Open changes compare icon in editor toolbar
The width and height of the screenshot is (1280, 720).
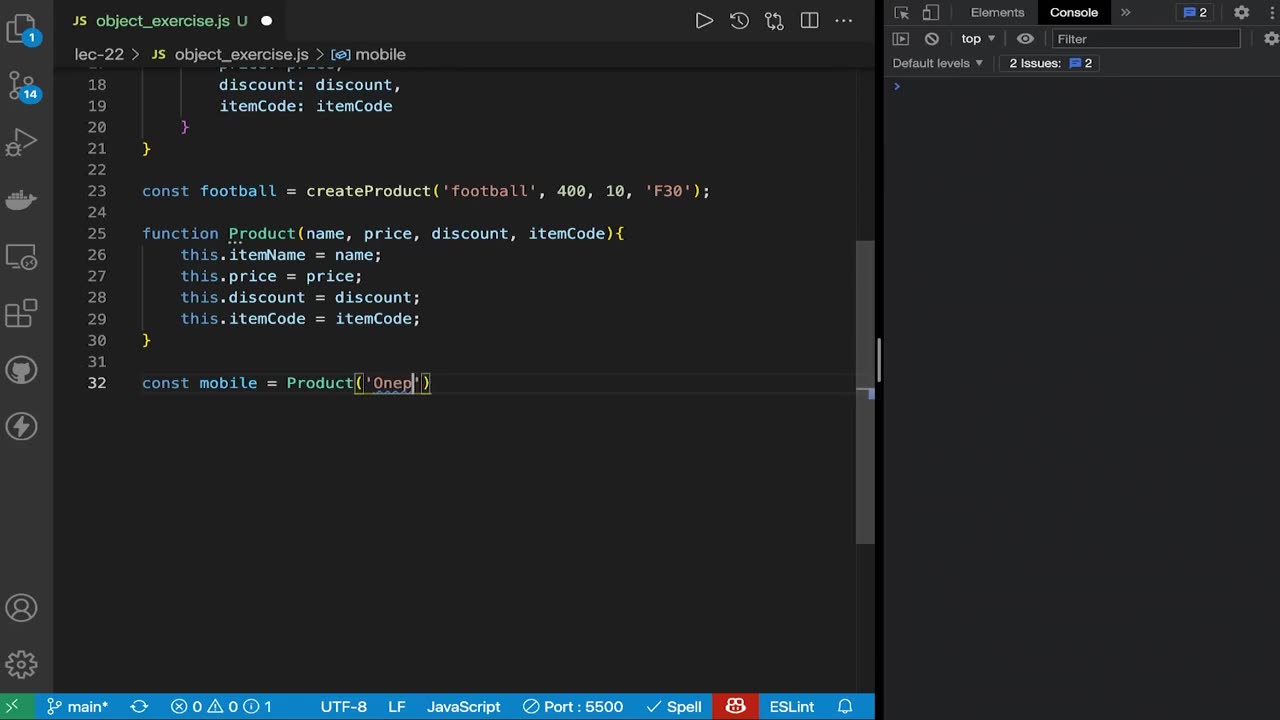(x=774, y=20)
